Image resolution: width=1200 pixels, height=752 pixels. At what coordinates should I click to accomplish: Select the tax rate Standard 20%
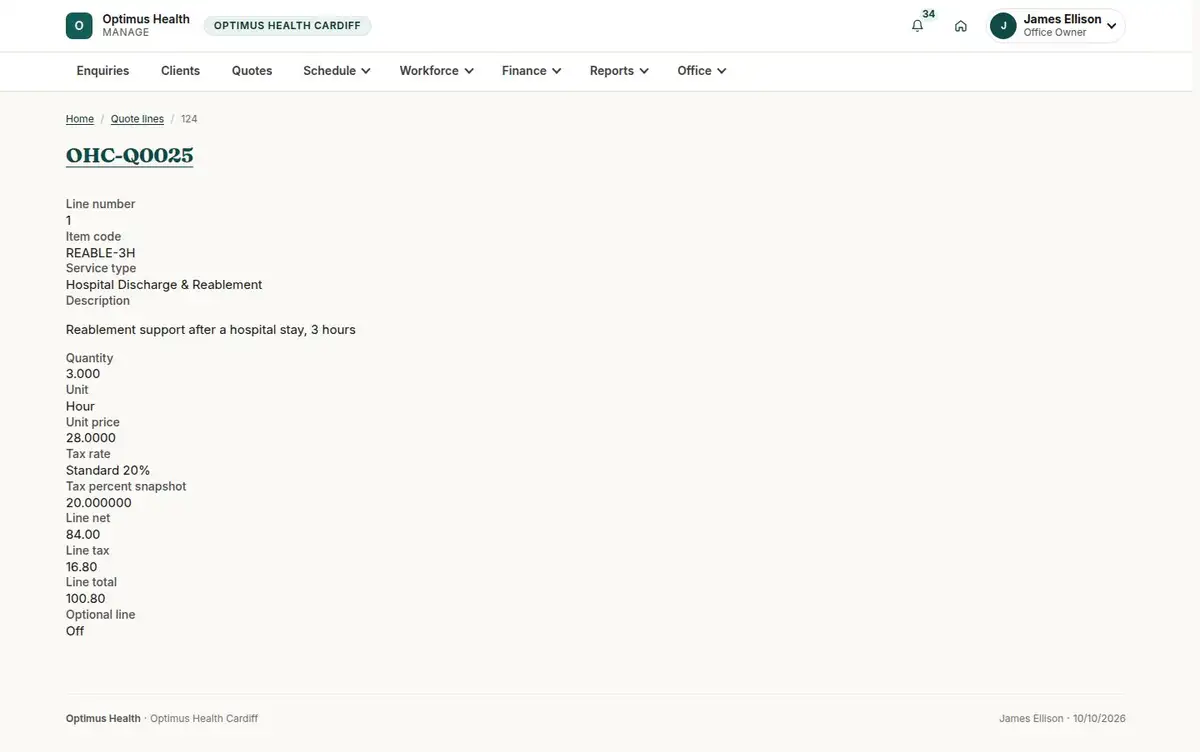pyautogui.click(x=108, y=470)
